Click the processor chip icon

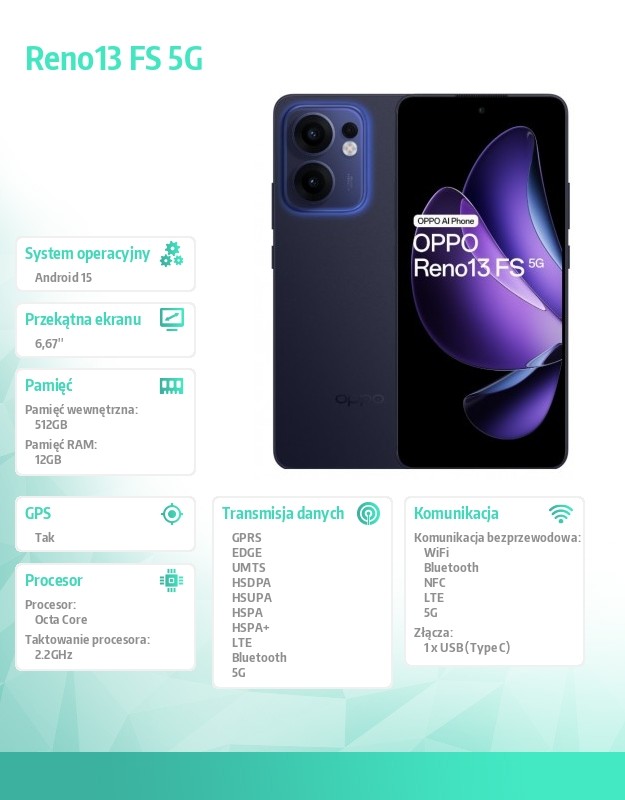point(171,580)
